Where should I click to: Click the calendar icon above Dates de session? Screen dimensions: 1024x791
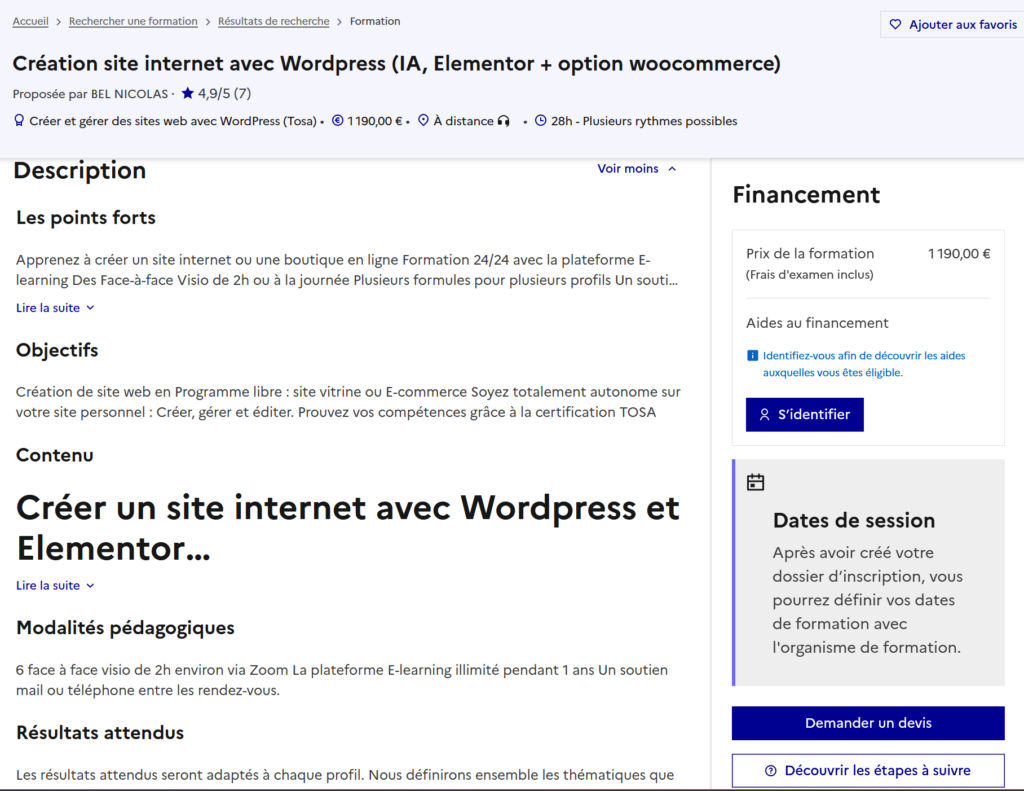(x=756, y=482)
